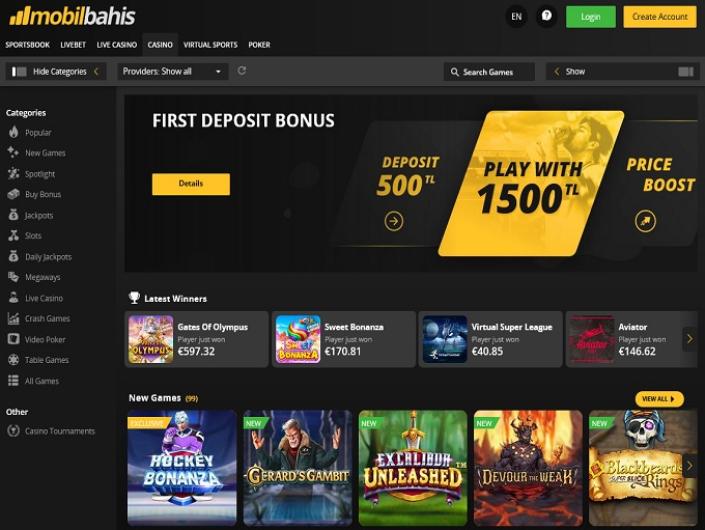This screenshot has height=530, width=705.
Task: Switch to the Live Casino tab
Action: tap(117, 45)
